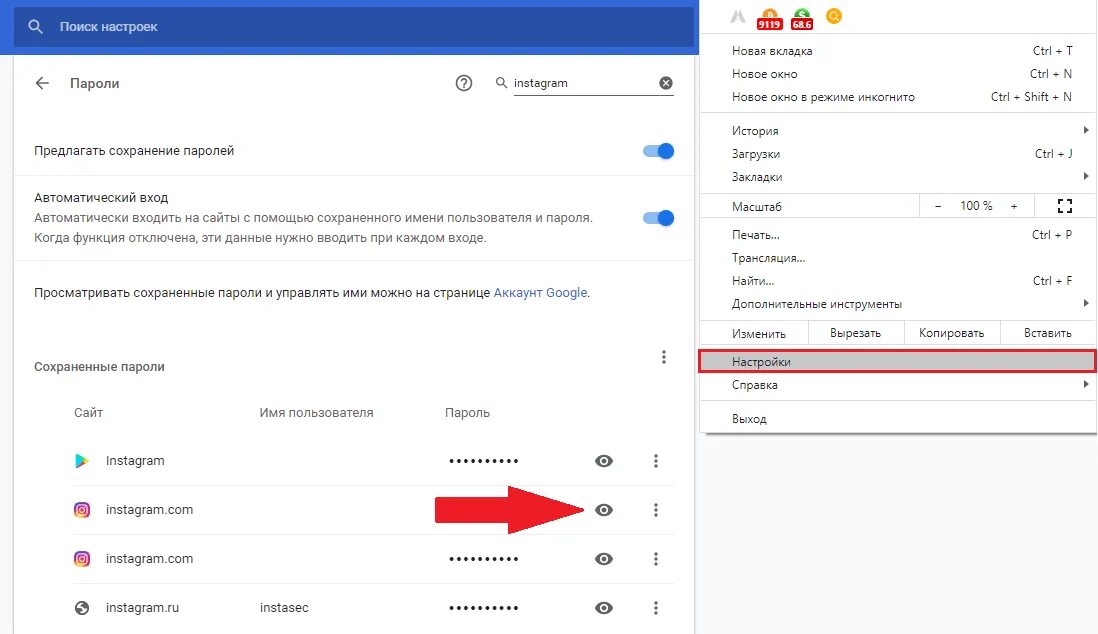Open the help question mark icon
This screenshot has height=634, width=1098.
(464, 83)
